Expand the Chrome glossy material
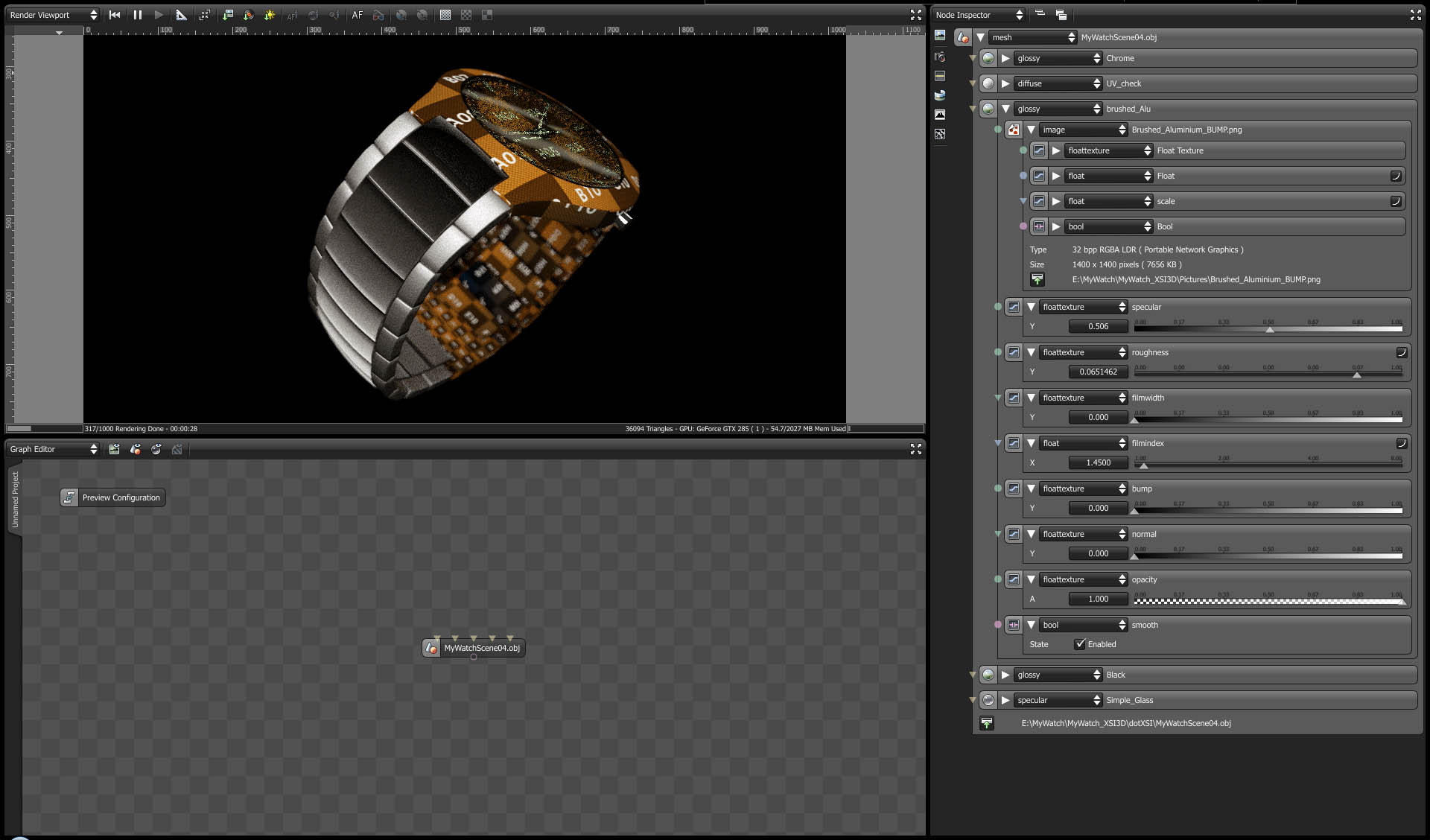The height and width of the screenshot is (840, 1430). (1005, 58)
